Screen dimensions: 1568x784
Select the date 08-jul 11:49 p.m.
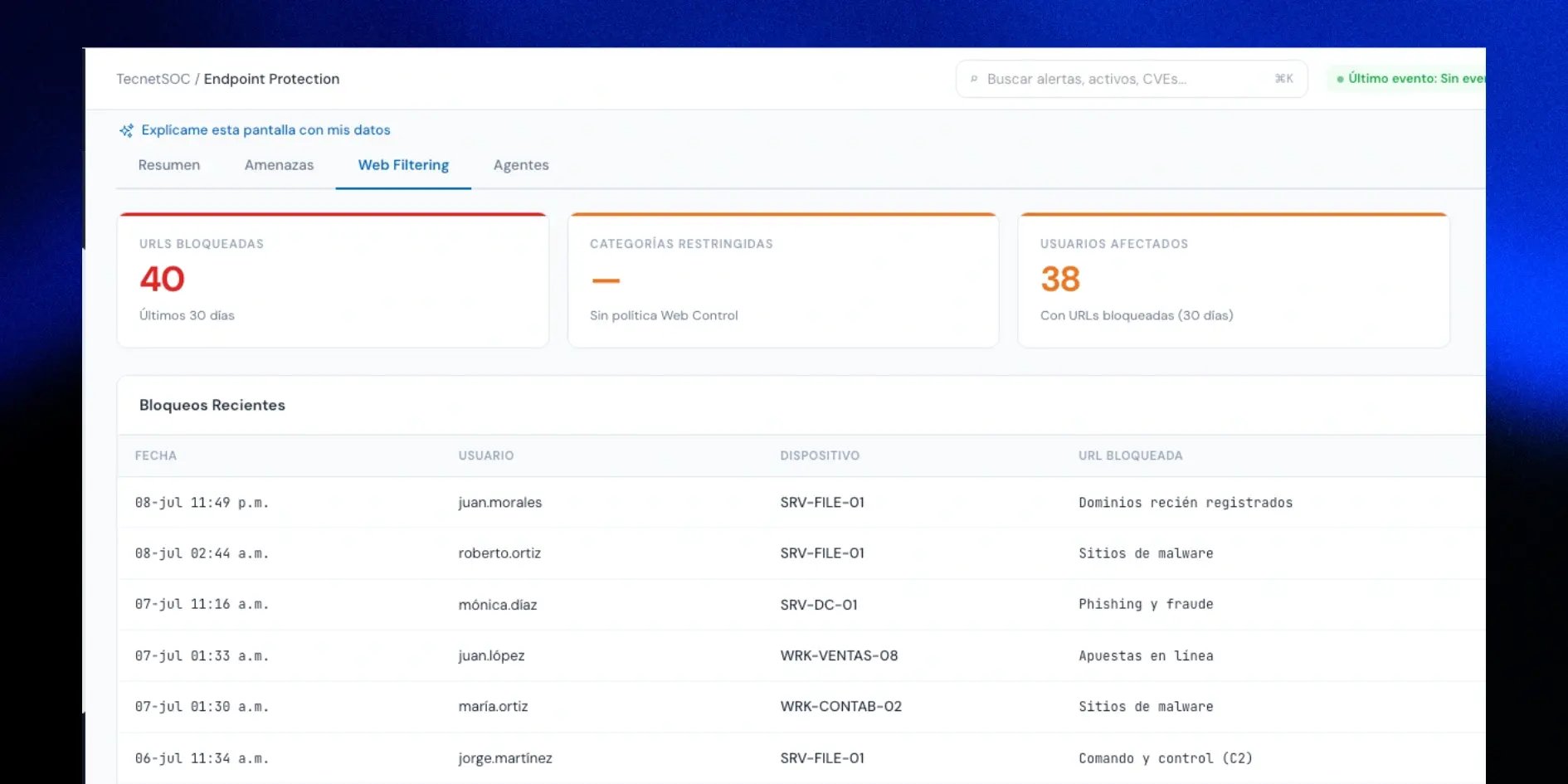pyautogui.click(x=202, y=503)
